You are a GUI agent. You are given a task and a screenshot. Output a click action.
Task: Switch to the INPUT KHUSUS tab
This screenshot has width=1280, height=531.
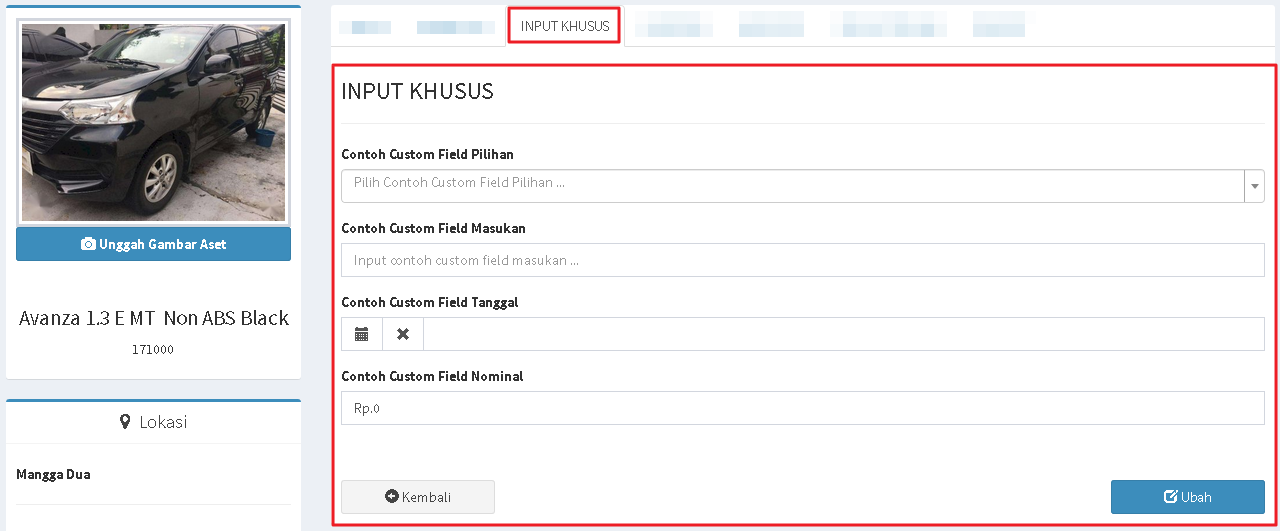tap(564, 26)
